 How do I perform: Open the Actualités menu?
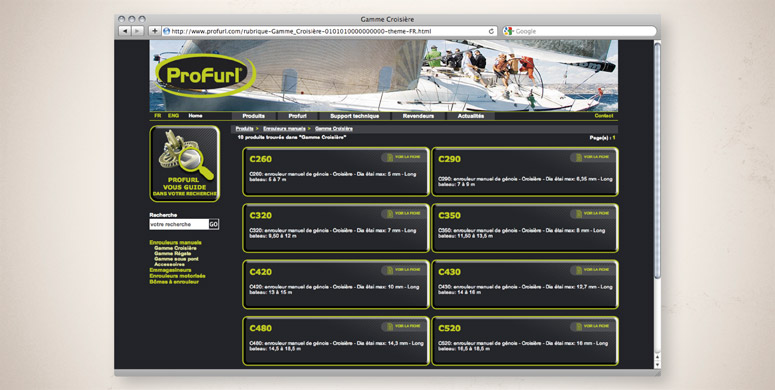pos(471,116)
